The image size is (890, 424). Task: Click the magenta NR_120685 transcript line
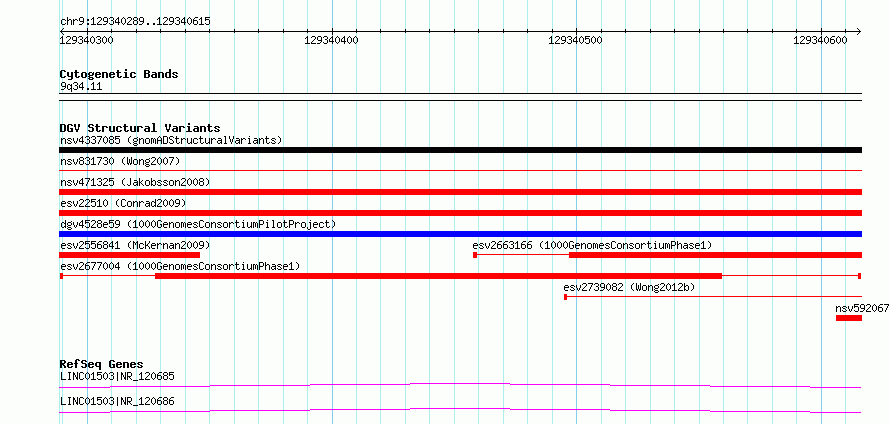460,385
